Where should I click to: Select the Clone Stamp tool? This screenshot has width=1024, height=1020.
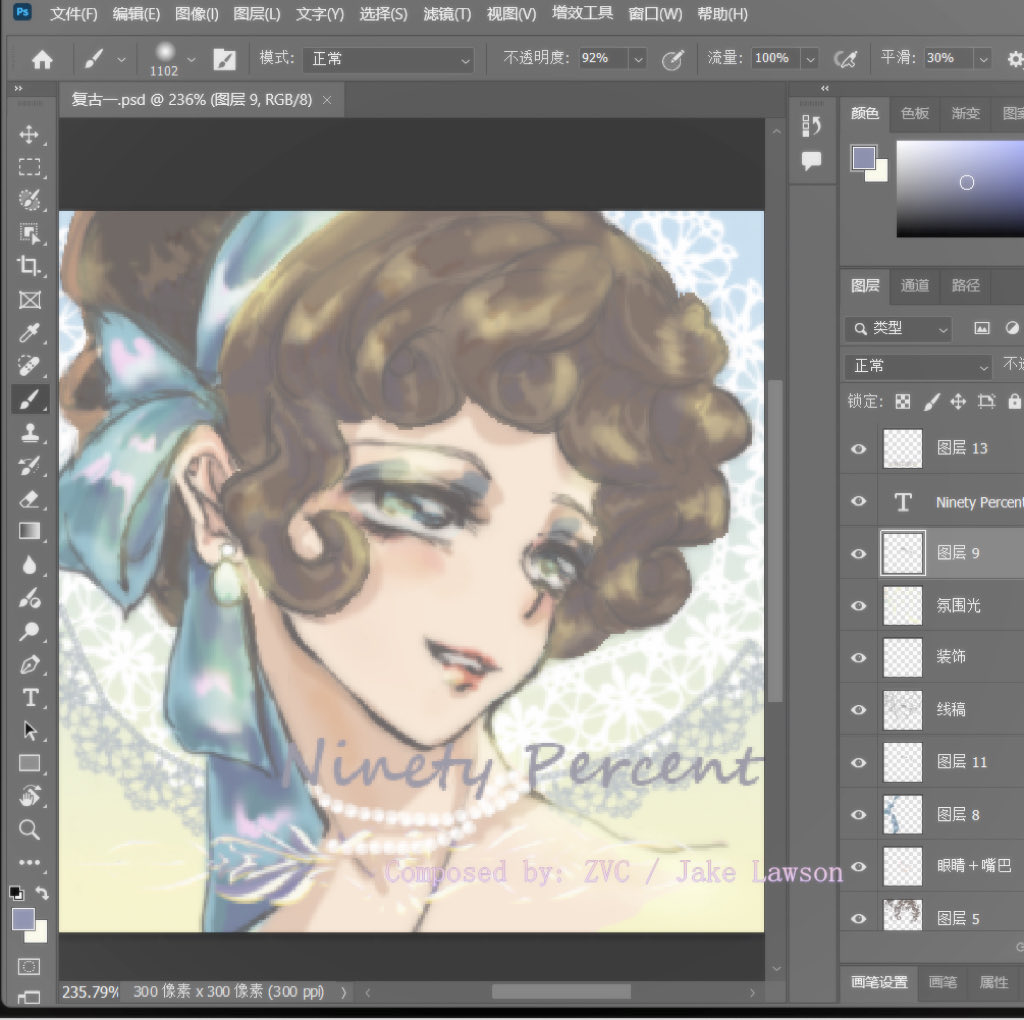pyautogui.click(x=29, y=432)
